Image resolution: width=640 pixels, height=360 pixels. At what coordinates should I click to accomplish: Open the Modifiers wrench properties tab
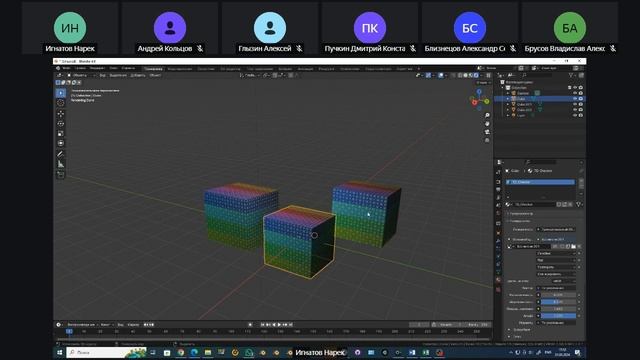click(x=498, y=240)
